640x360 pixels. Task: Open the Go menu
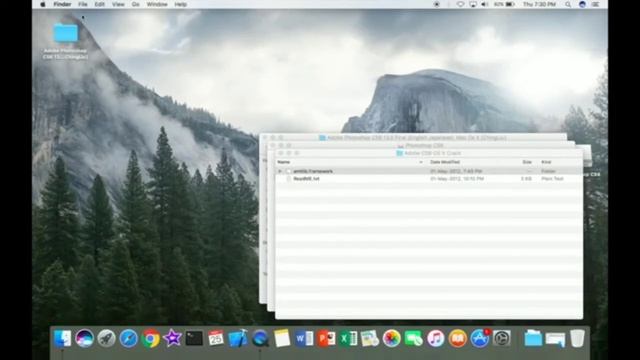point(136,4)
